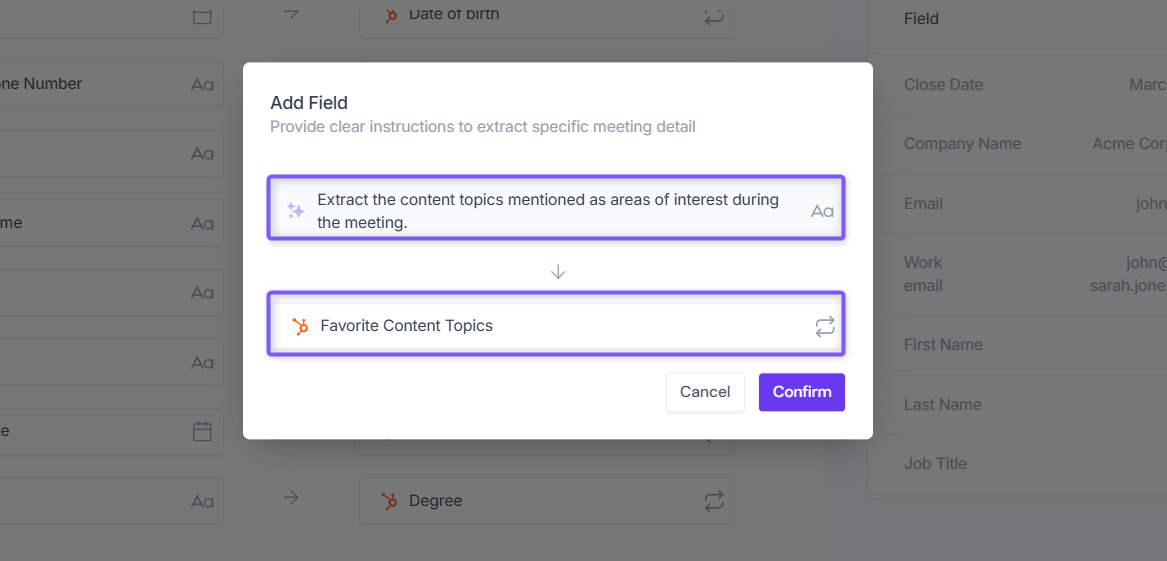Select the Company Name row in preview panel
1167x561 pixels.
pyautogui.click(x=1017, y=144)
